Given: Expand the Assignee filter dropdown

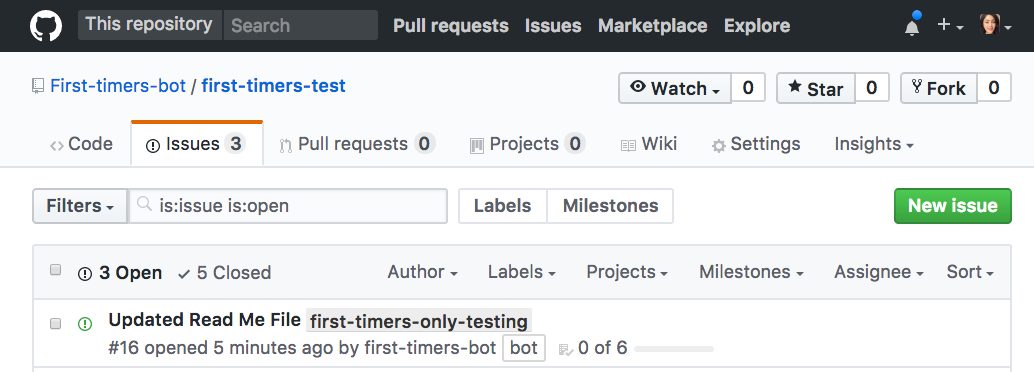Looking at the screenshot, I should (878, 272).
